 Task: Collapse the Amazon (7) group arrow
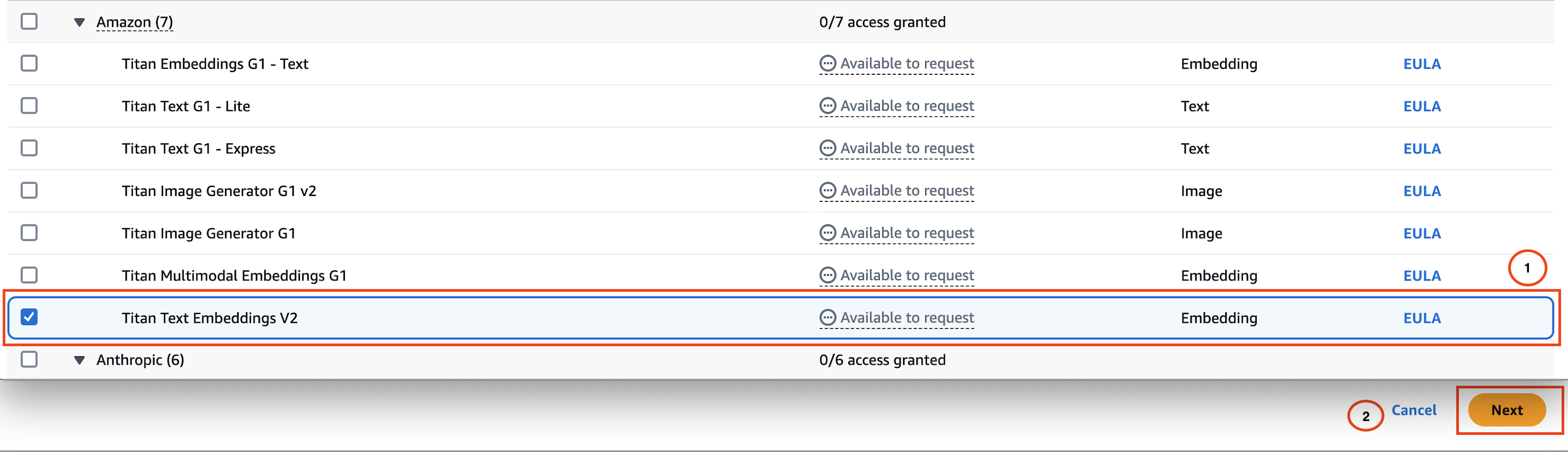[x=79, y=22]
